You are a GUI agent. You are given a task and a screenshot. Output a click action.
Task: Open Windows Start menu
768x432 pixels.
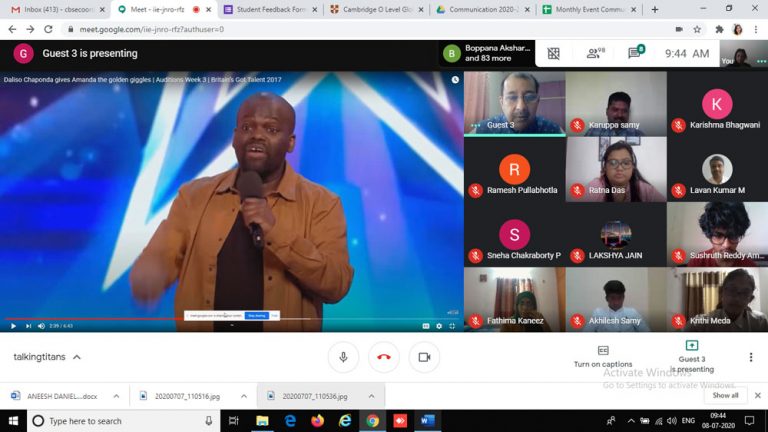13,421
